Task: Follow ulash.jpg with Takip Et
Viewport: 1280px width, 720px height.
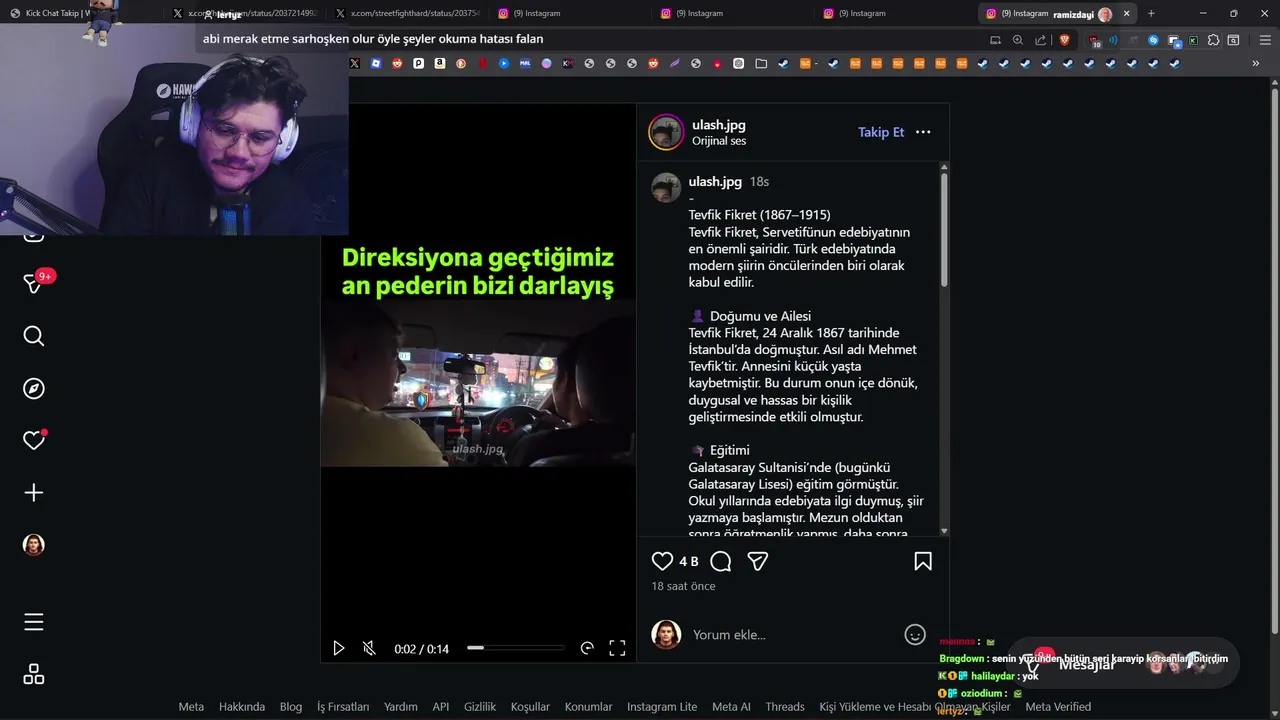Action: 881,132
